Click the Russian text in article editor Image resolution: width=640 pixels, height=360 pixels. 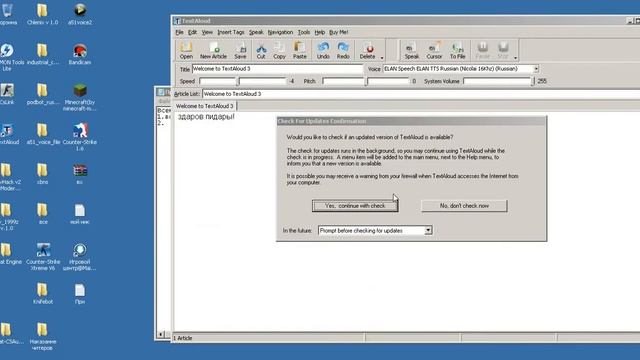click(206, 117)
